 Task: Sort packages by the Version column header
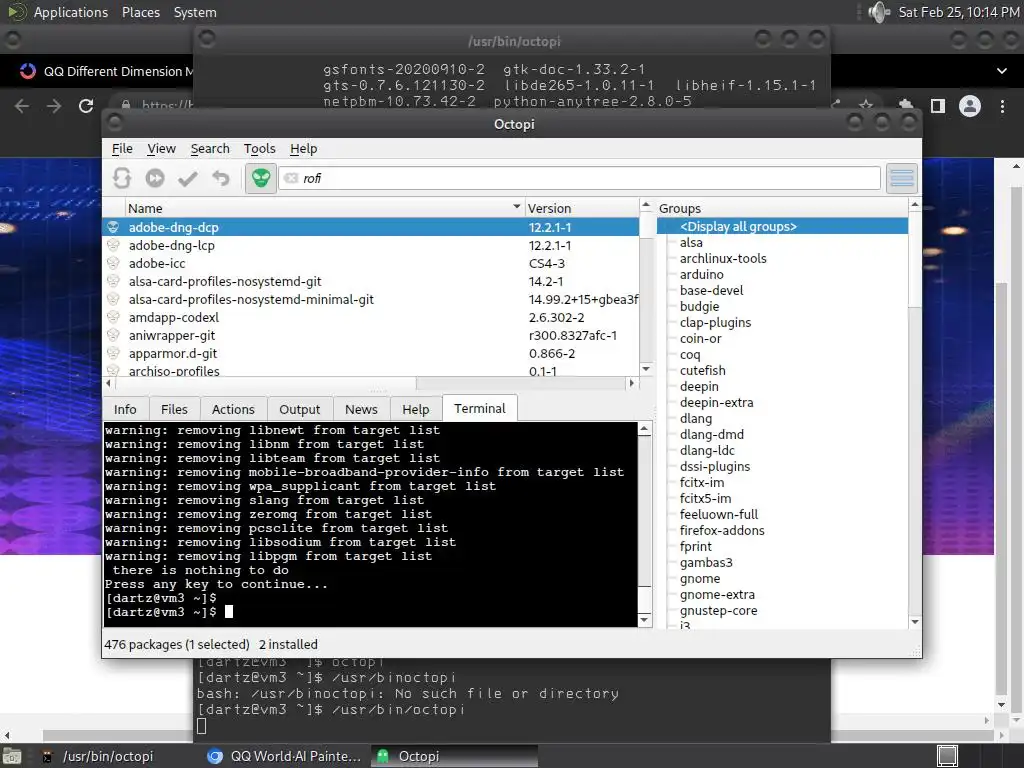tap(581, 208)
